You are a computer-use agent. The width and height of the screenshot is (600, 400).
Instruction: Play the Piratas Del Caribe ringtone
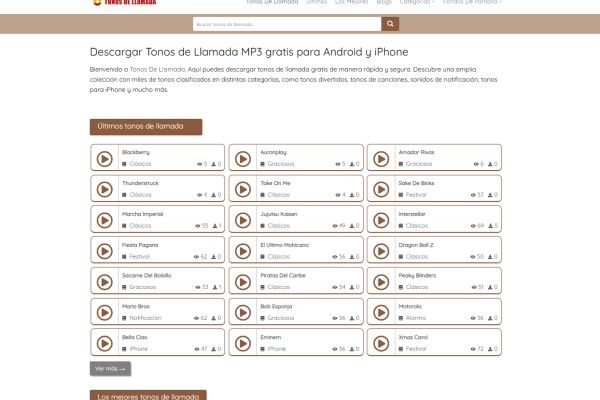243,282
